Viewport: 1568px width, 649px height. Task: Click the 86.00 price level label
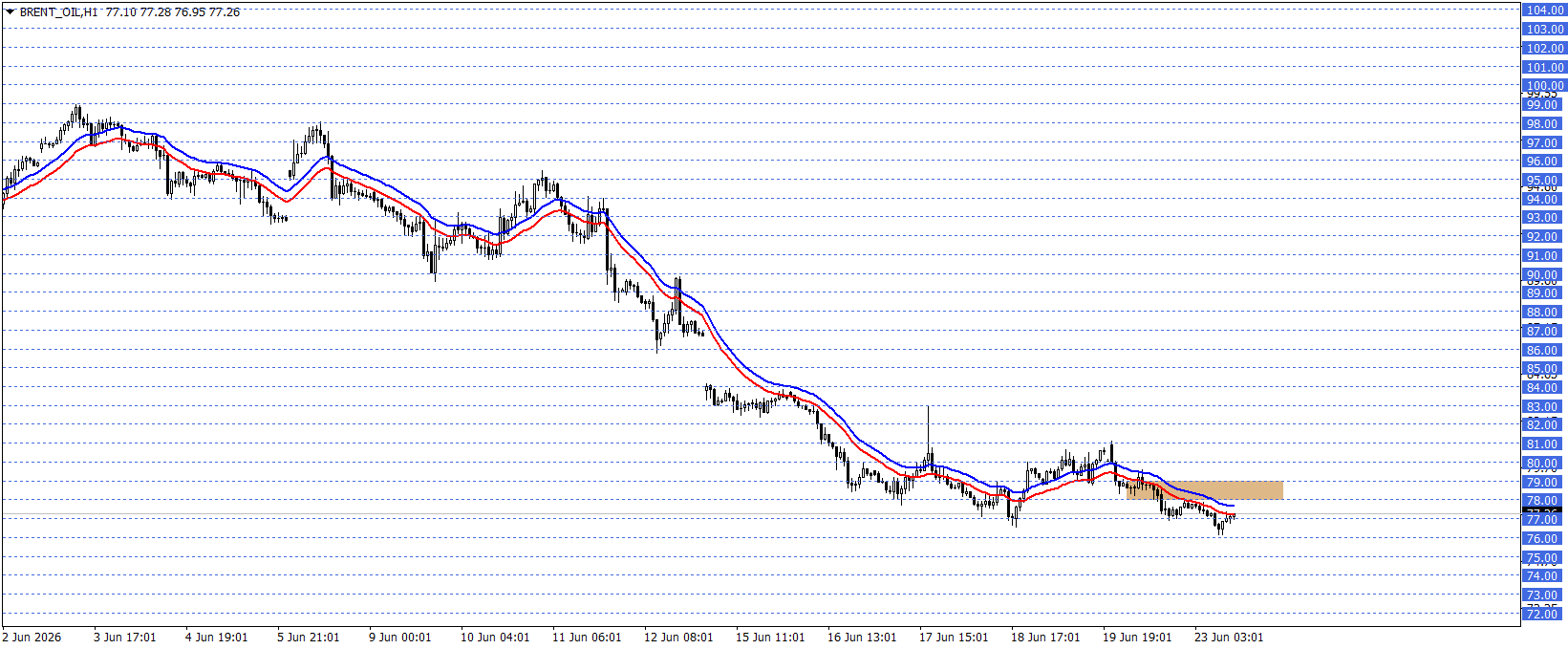[x=1544, y=350]
